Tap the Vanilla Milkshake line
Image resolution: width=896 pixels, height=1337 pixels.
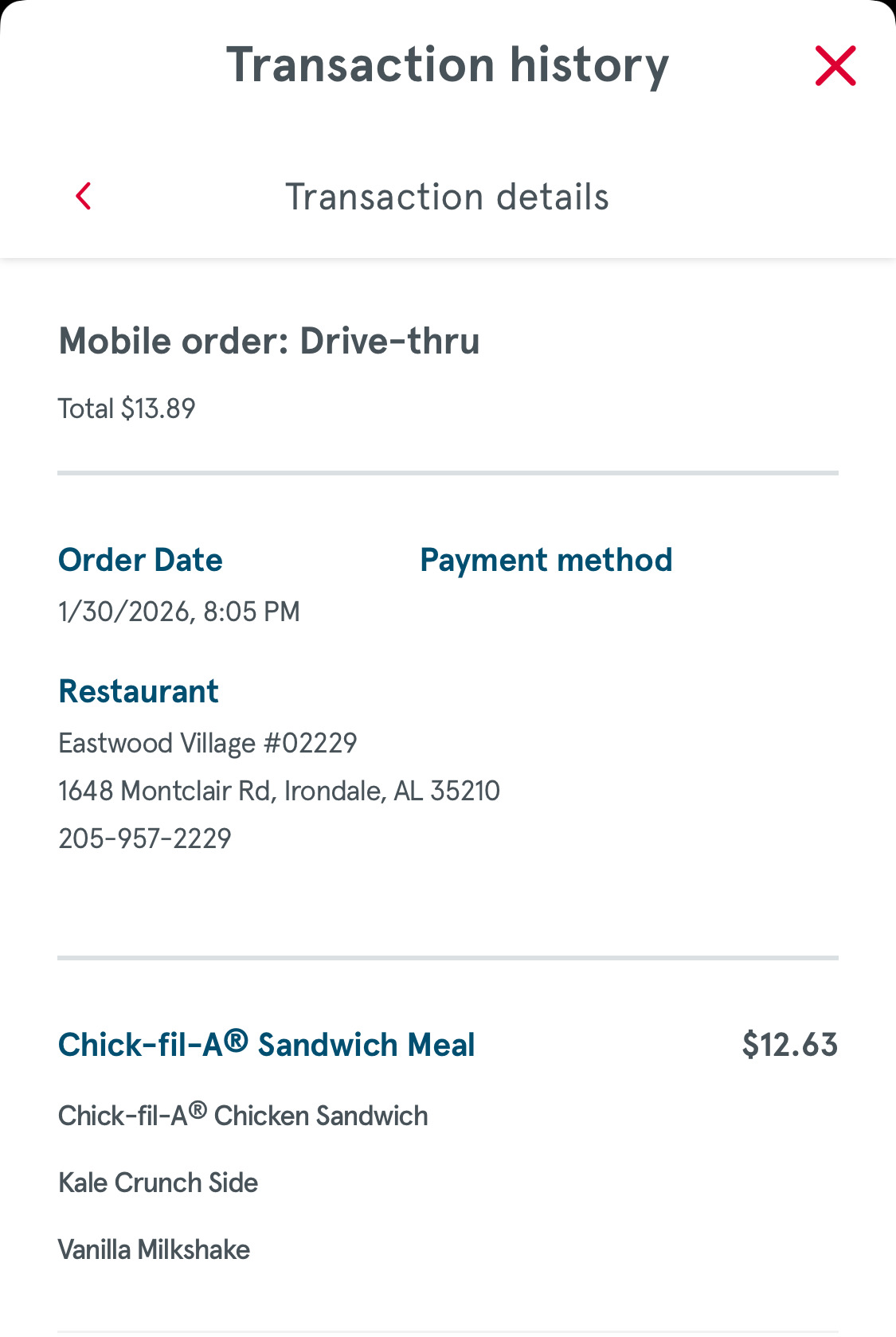(x=154, y=1249)
